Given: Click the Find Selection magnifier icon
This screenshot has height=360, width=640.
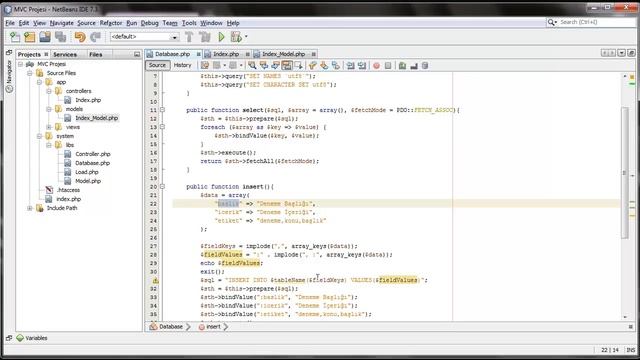Looking at the screenshot, I should click(x=252, y=65).
